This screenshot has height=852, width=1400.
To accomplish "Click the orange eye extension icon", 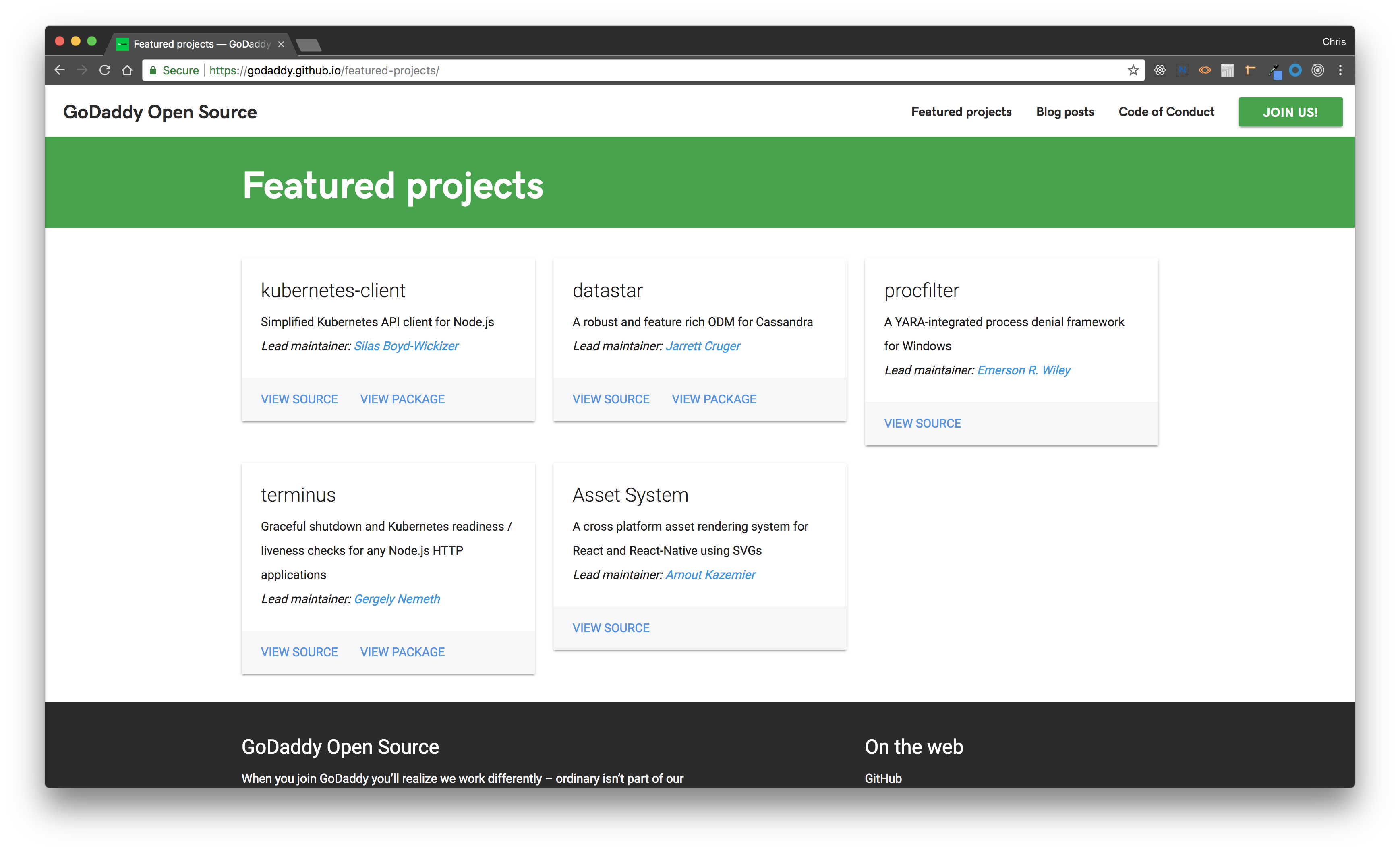I will [1205, 70].
